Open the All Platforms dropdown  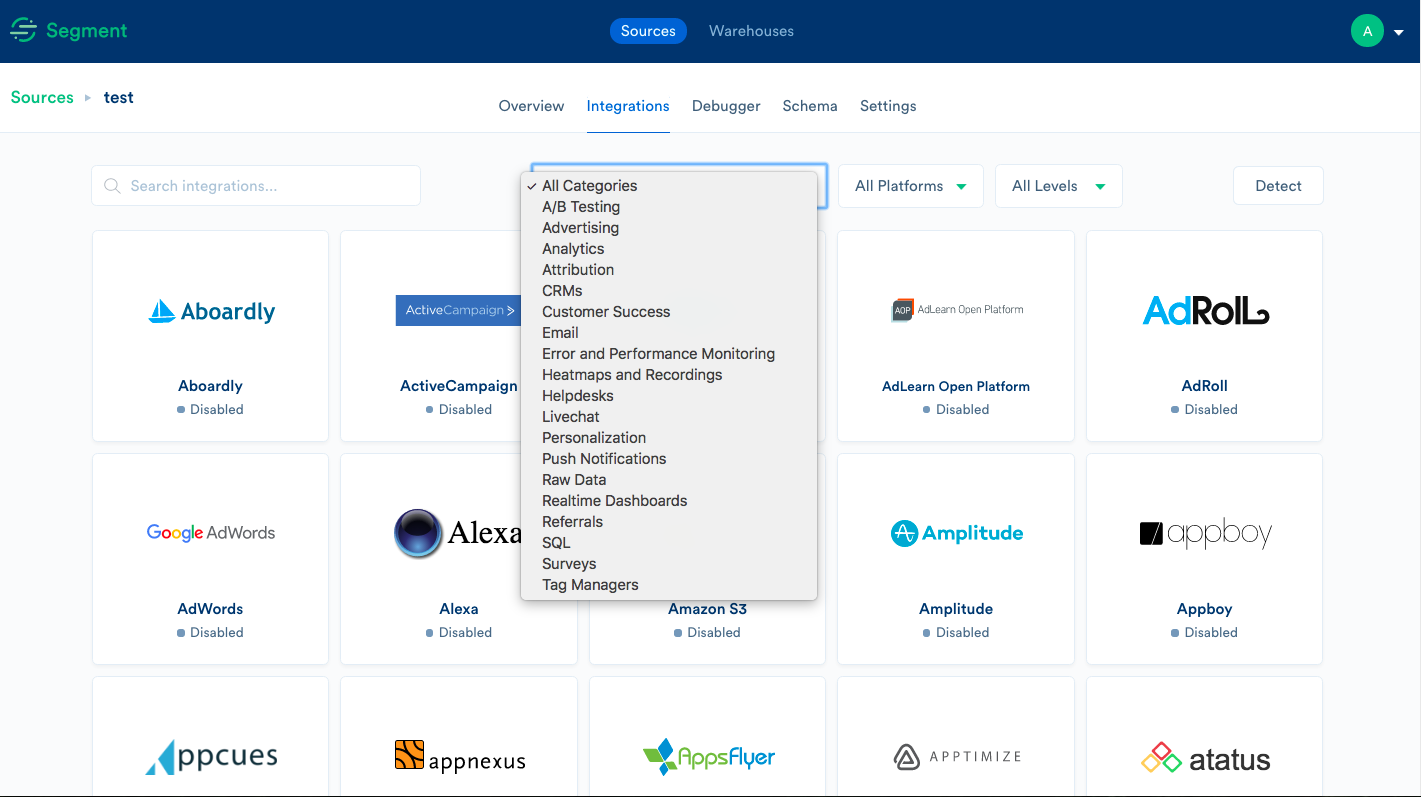point(911,186)
